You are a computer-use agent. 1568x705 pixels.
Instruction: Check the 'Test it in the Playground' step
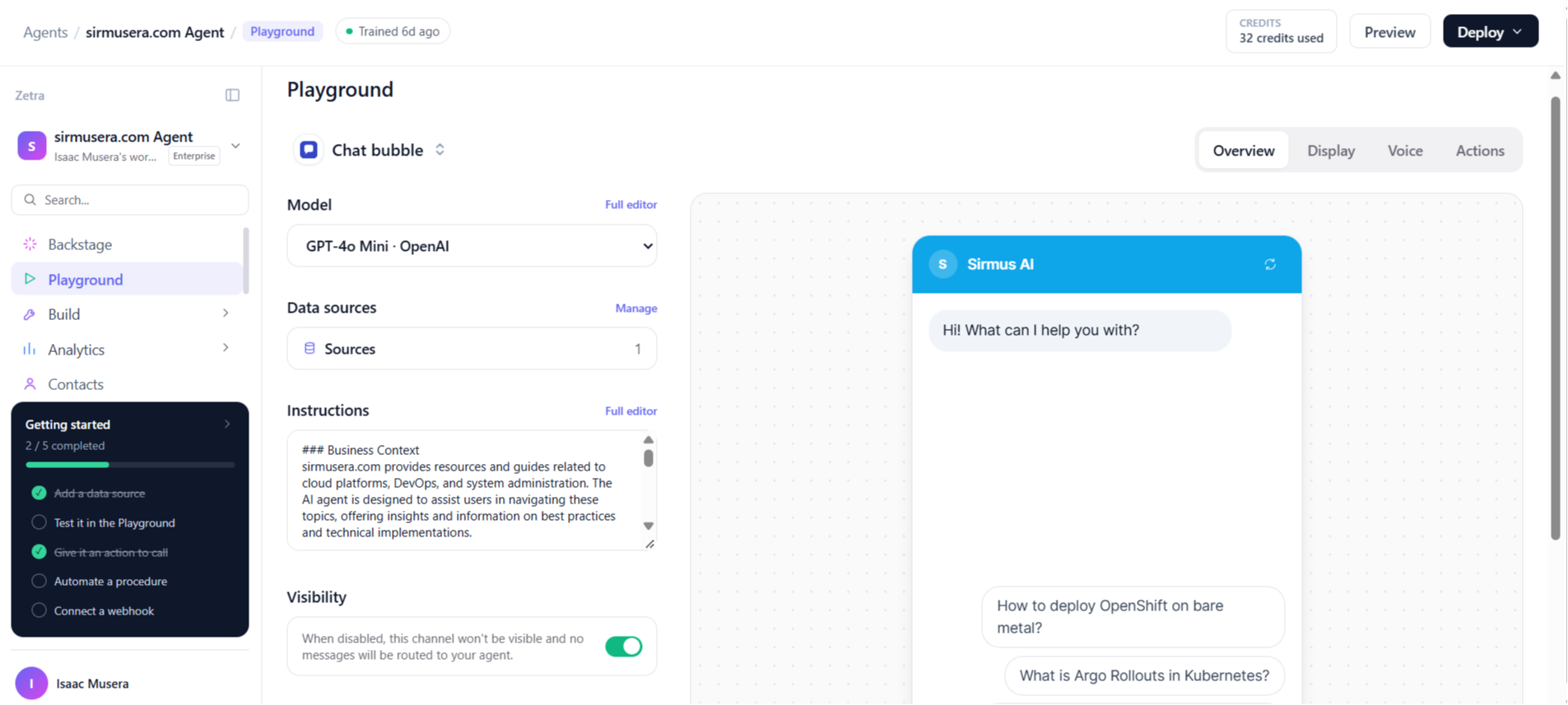click(39, 522)
